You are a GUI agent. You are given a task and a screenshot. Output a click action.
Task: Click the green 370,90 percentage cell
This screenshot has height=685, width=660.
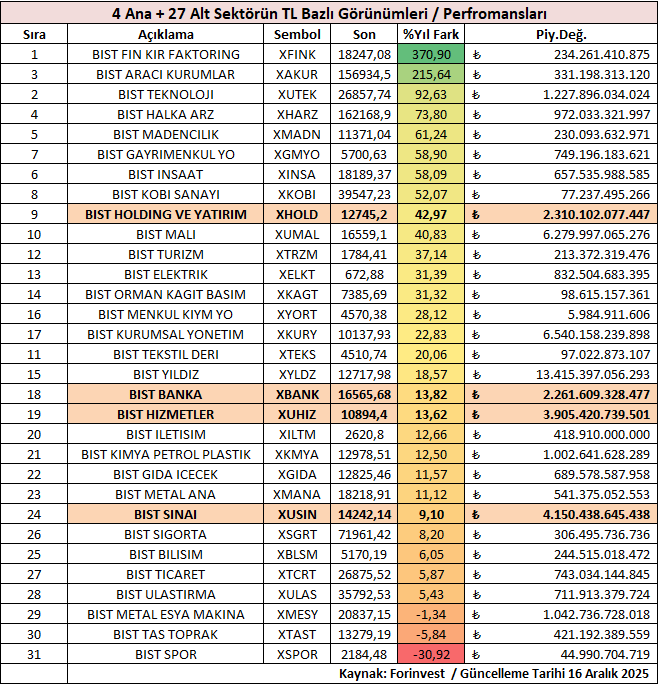tap(431, 54)
